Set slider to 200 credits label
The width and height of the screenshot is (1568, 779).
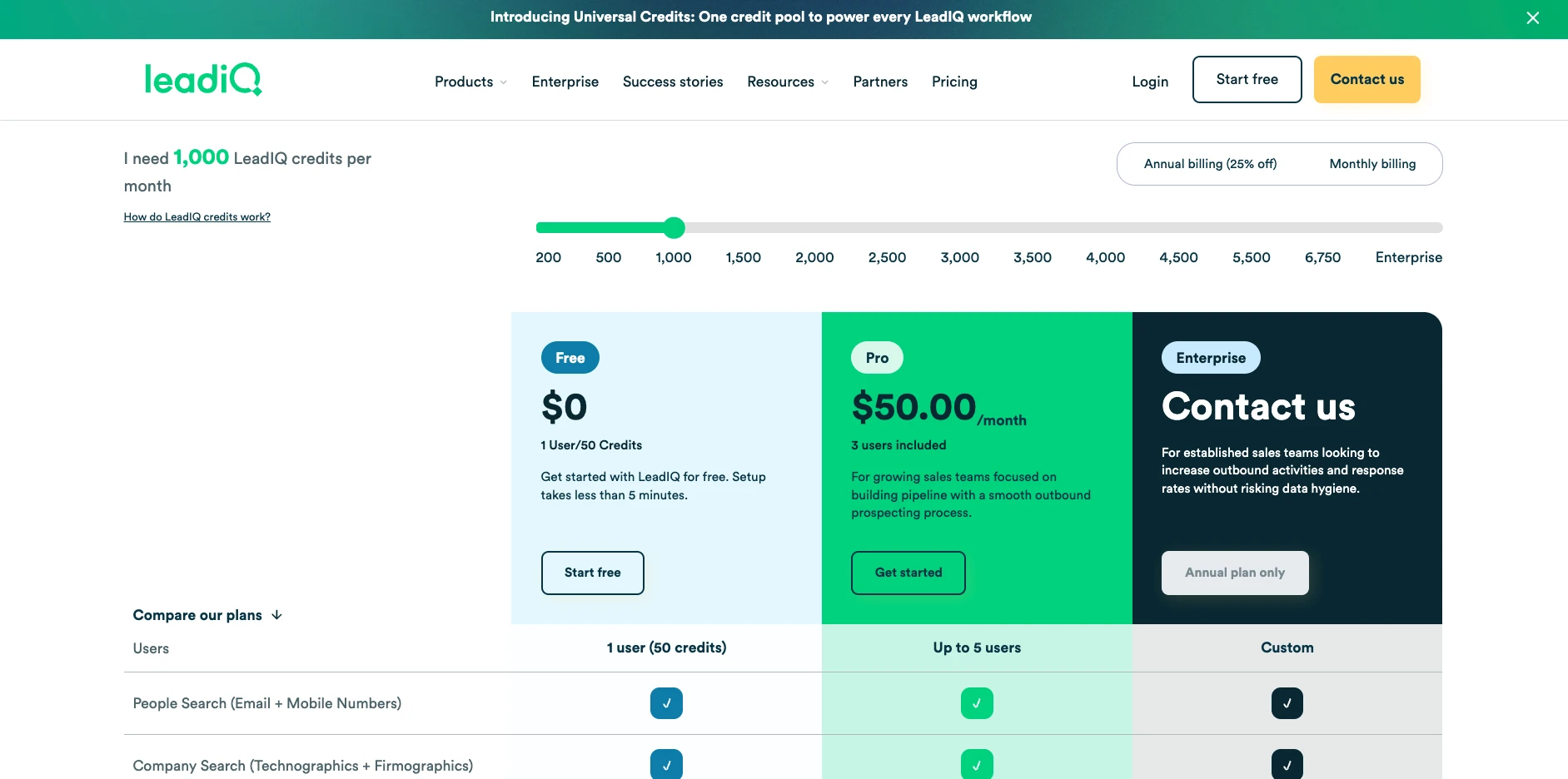click(x=548, y=257)
